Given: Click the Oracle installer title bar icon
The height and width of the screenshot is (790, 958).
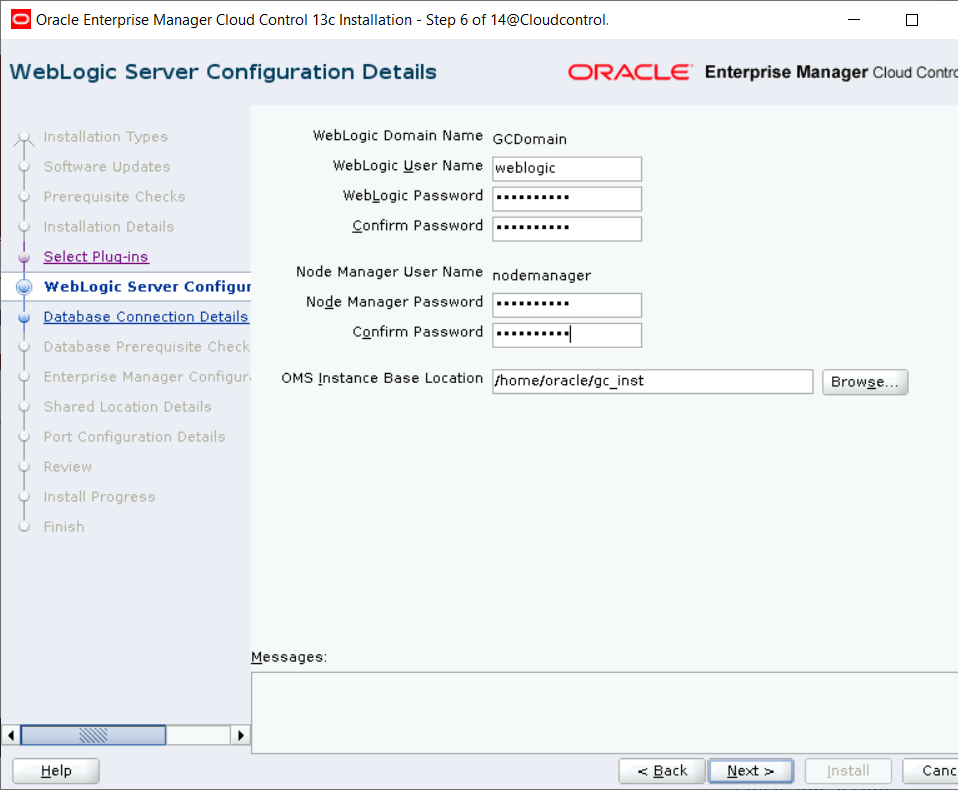Looking at the screenshot, I should (20, 20).
